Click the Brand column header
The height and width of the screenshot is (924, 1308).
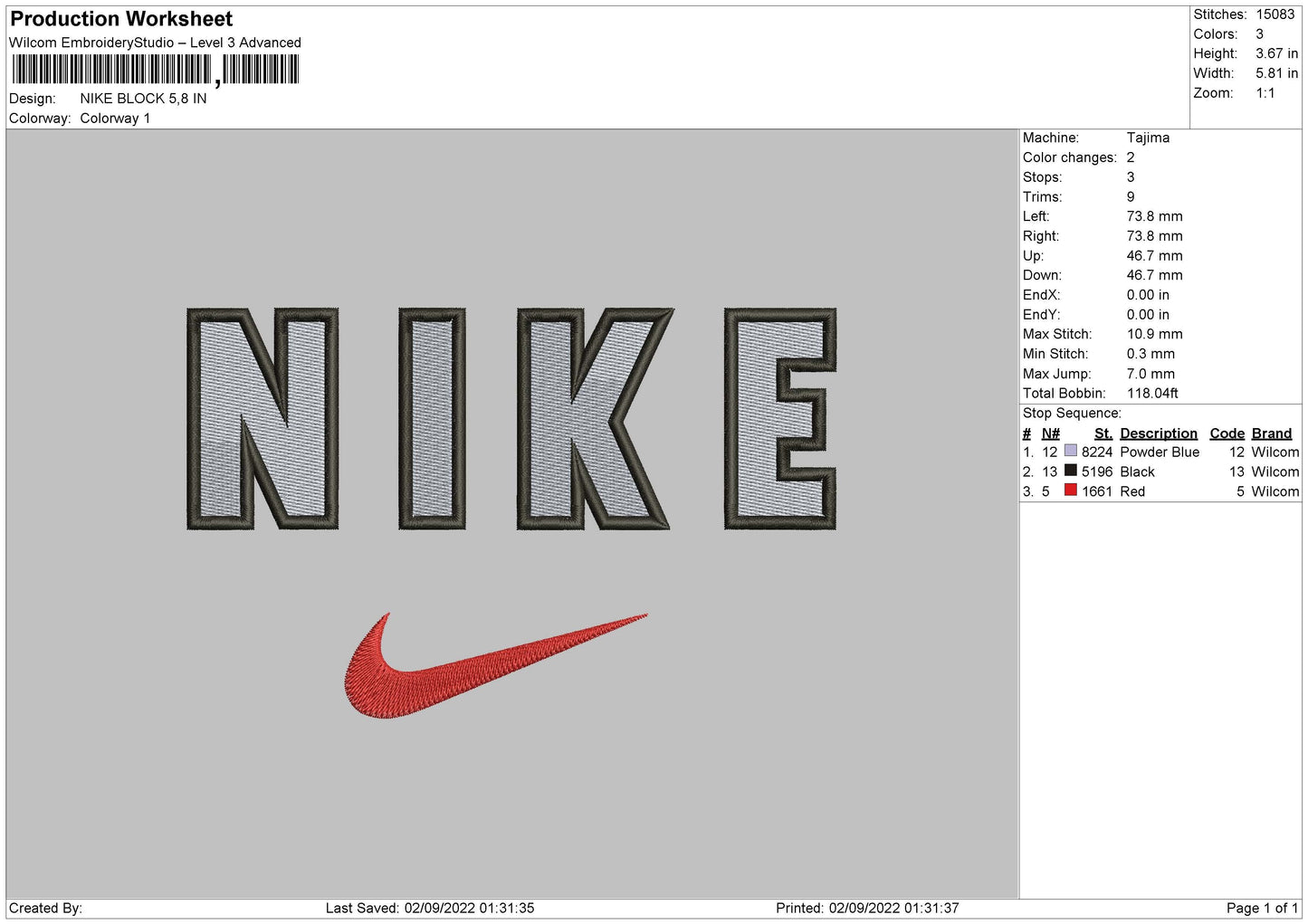(1272, 433)
